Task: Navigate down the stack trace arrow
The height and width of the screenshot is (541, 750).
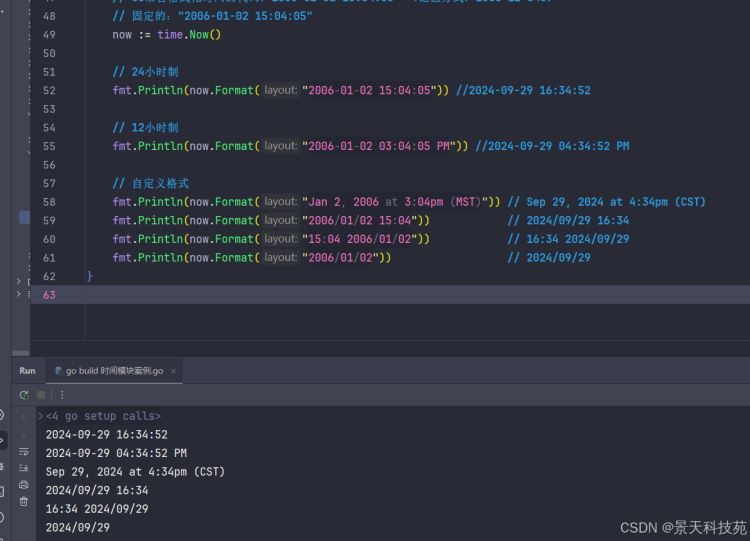Action: point(23,435)
